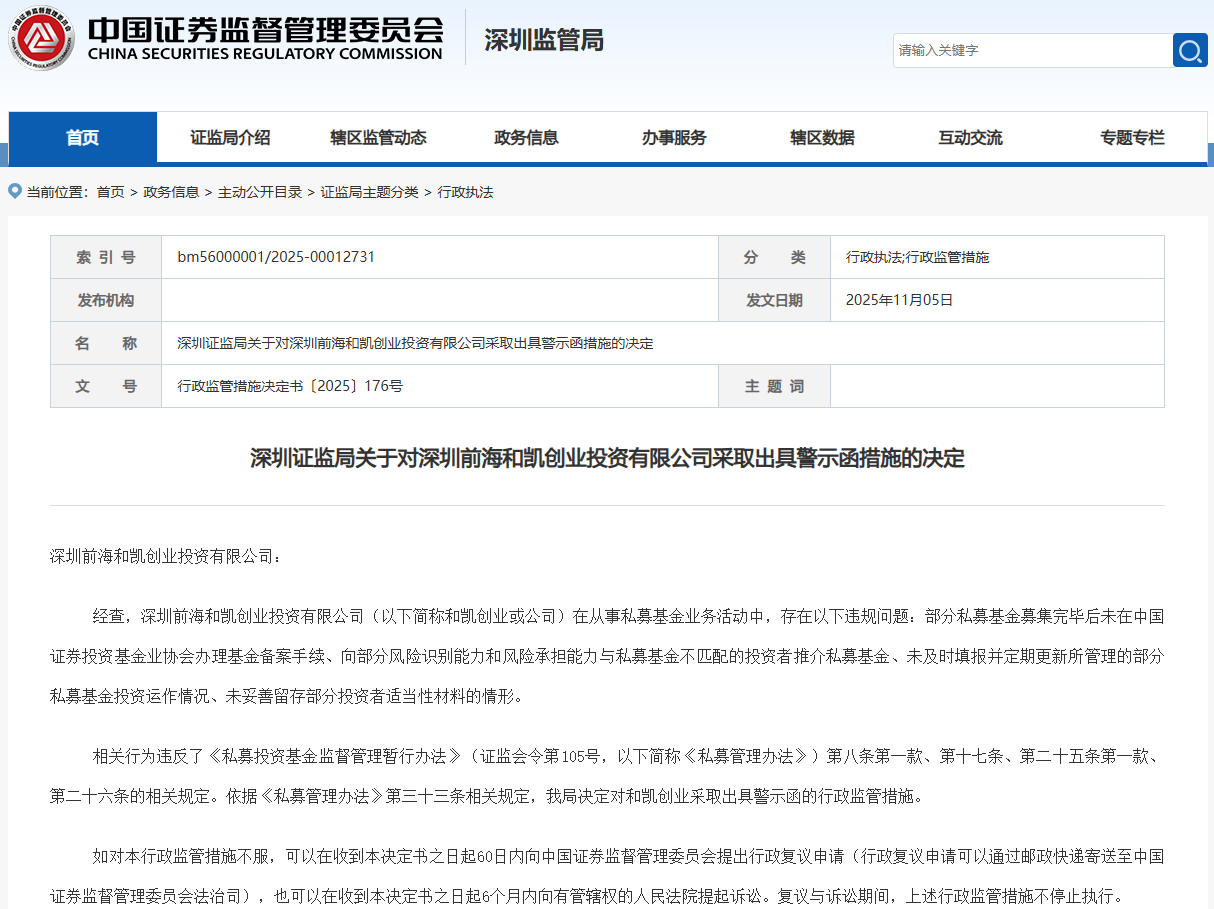Click the 深圳监管局 header title
The height and width of the screenshot is (909, 1214).
tap(543, 40)
